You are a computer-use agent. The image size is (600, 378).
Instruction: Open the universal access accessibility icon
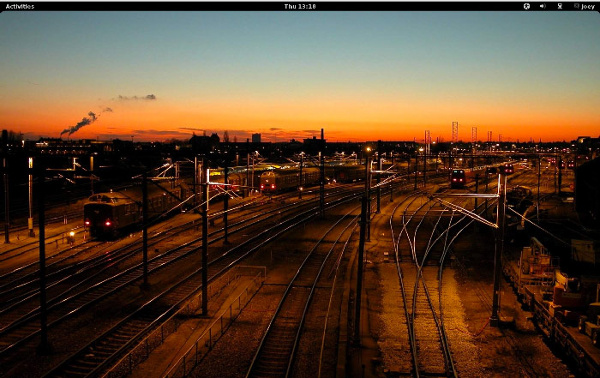point(527,6)
